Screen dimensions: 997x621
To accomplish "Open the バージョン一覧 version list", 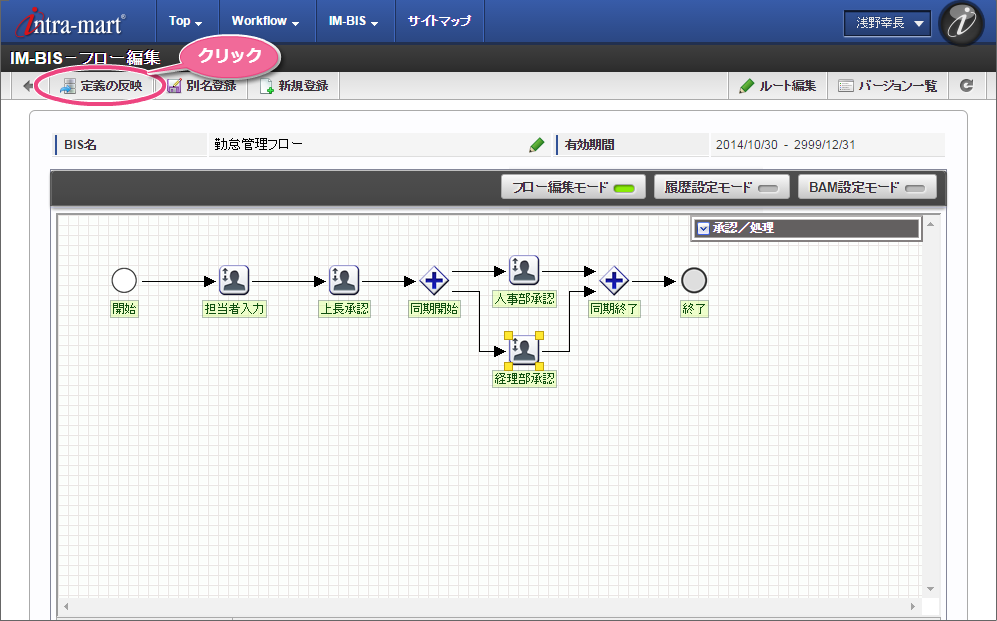I will pyautogui.click(x=888, y=86).
